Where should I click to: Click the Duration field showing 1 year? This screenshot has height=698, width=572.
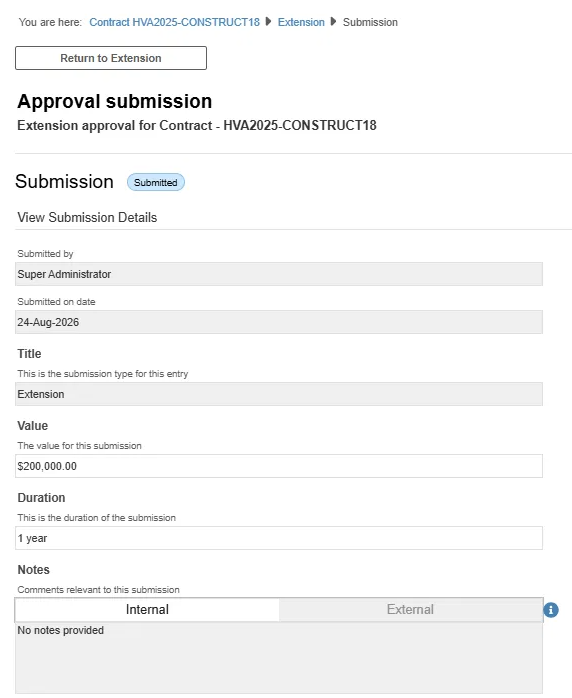[x=279, y=538]
